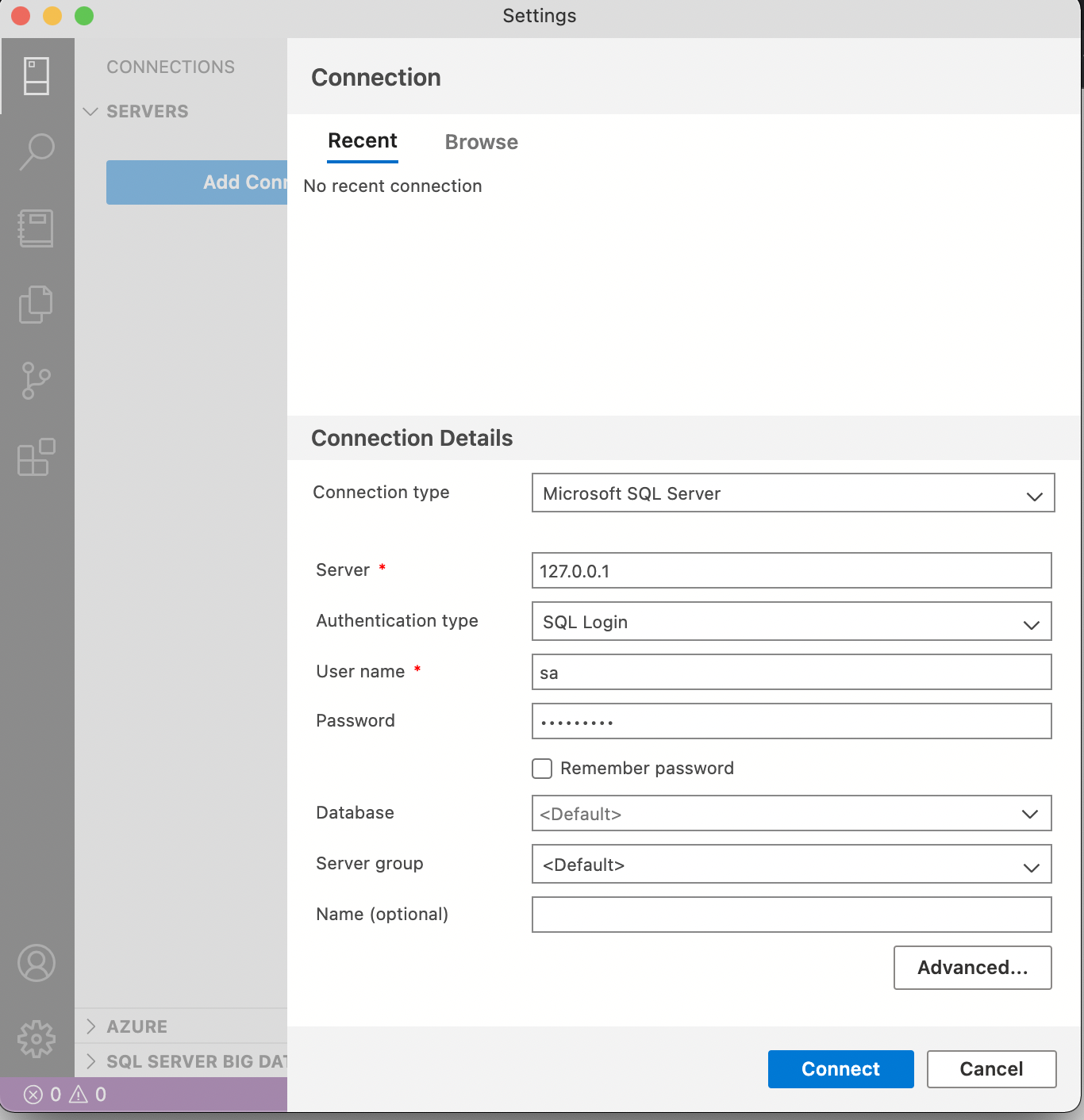
Task: Click the CONNECTIONS panel title
Action: point(171,67)
